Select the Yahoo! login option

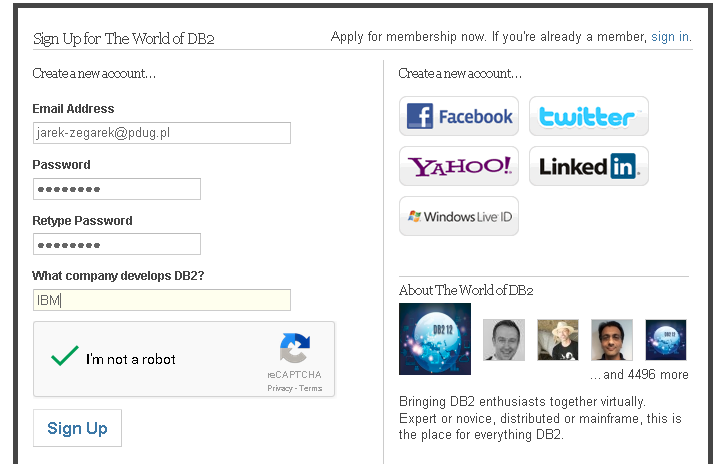[459, 166]
